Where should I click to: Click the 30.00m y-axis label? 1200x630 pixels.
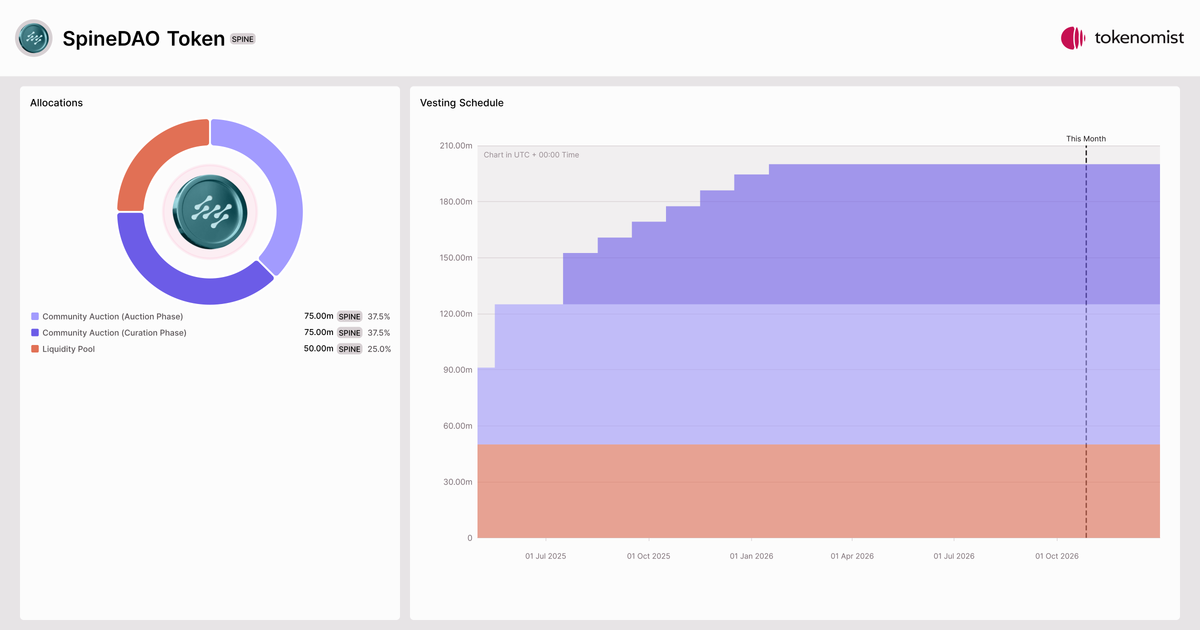458,482
